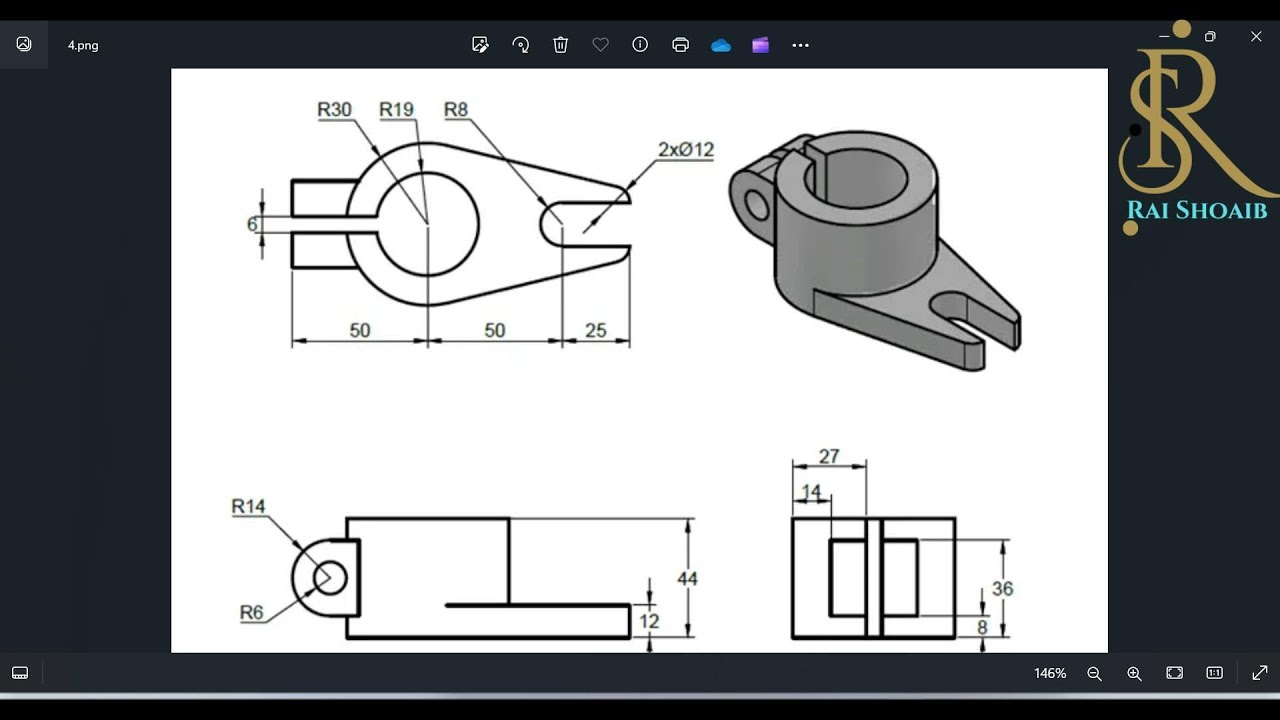Click the 1:1 Actual size icon
This screenshot has width=1280, height=720.
[1214, 673]
